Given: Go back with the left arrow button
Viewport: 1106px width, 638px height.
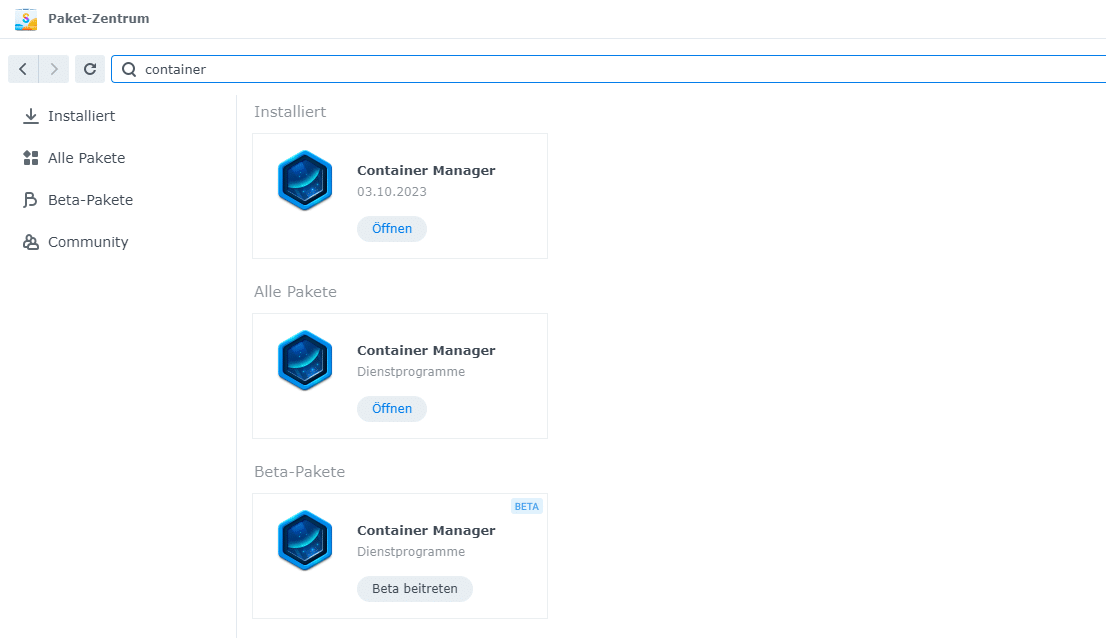Looking at the screenshot, I should point(23,69).
